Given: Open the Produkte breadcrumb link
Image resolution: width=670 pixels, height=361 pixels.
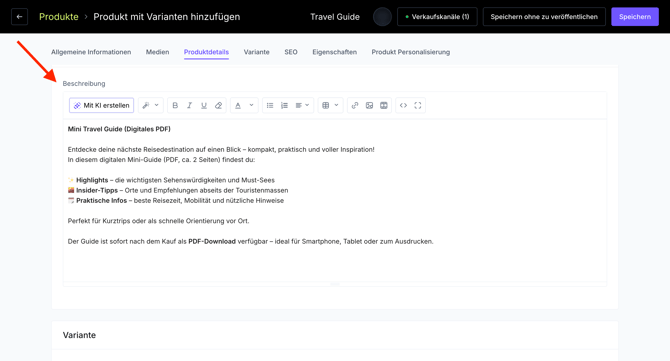Looking at the screenshot, I should pos(59,17).
